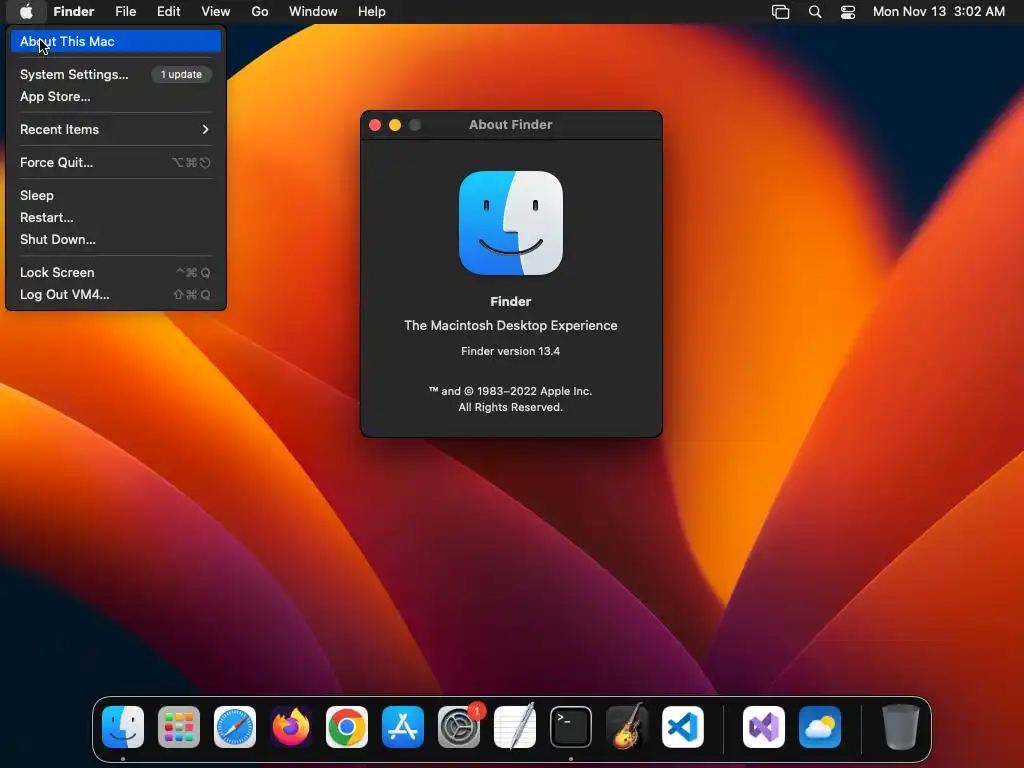The height and width of the screenshot is (768, 1024).
Task: Expand Recent Items submenu
Action: [116, 129]
